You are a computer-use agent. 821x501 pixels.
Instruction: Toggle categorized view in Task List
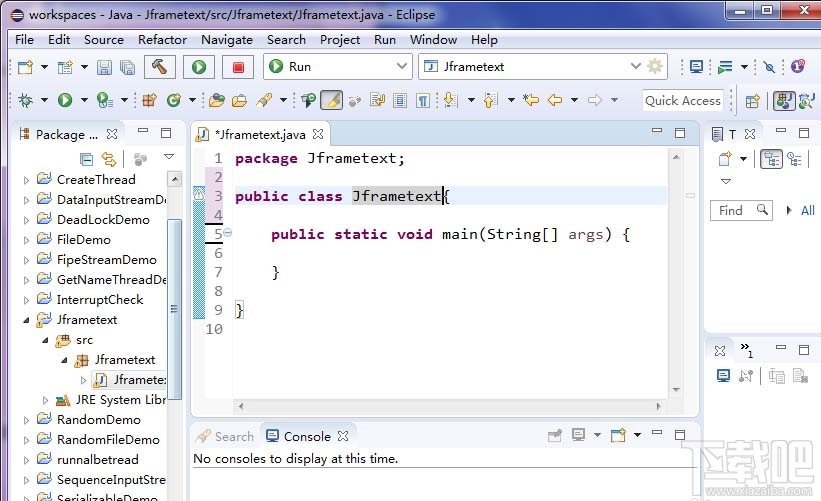coord(771,159)
